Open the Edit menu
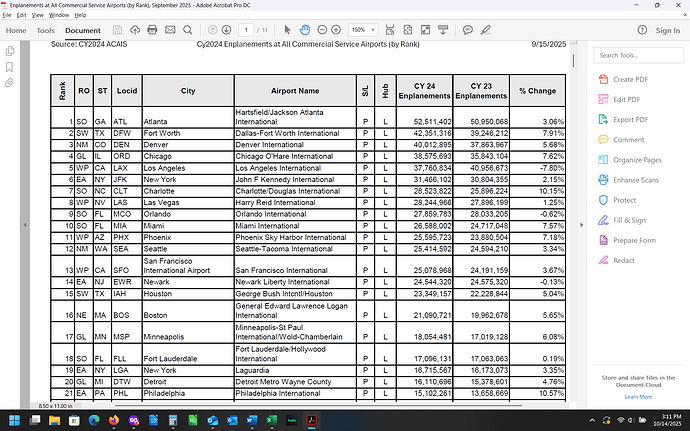This screenshot has height=431, width=690. click(23, 16)
